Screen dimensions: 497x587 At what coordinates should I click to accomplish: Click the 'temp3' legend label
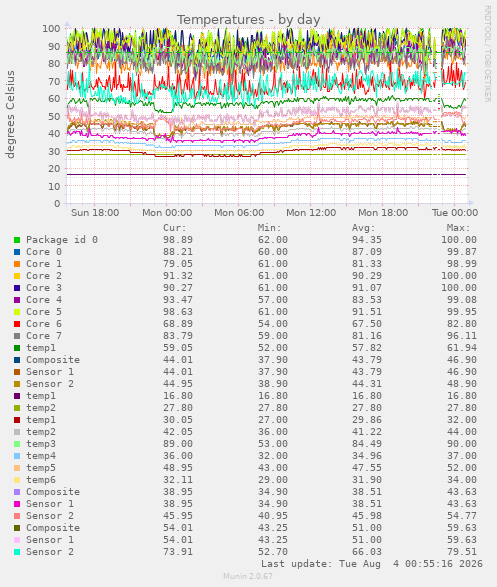pyautogui.click(x=41, y=444)
